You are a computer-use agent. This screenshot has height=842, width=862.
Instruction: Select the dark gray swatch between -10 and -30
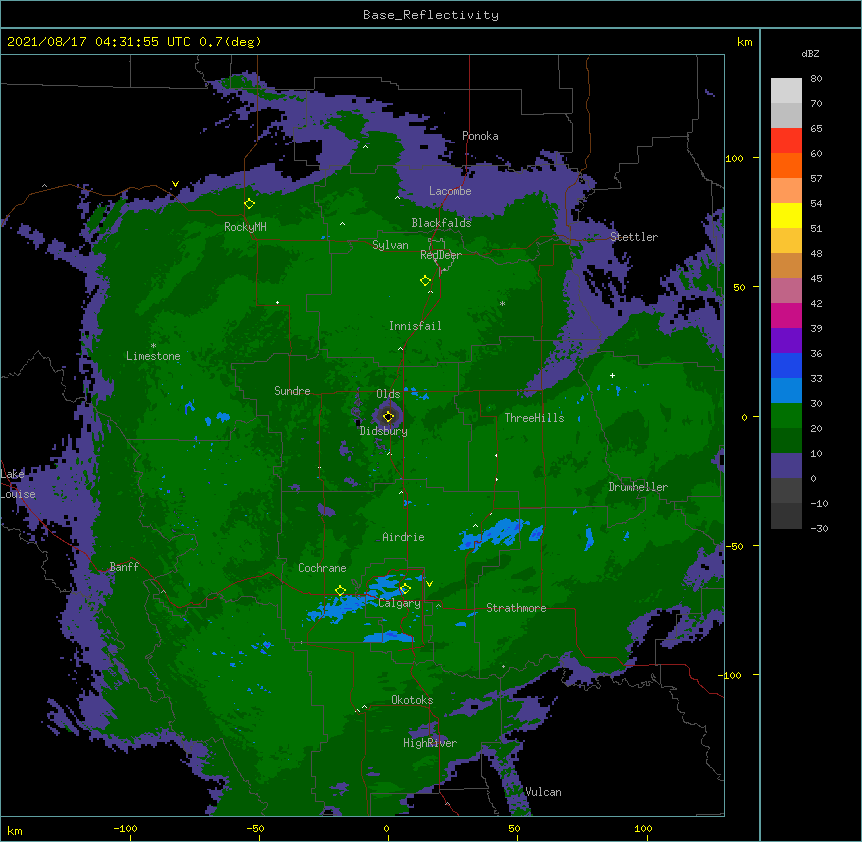[x=786, y=516]
